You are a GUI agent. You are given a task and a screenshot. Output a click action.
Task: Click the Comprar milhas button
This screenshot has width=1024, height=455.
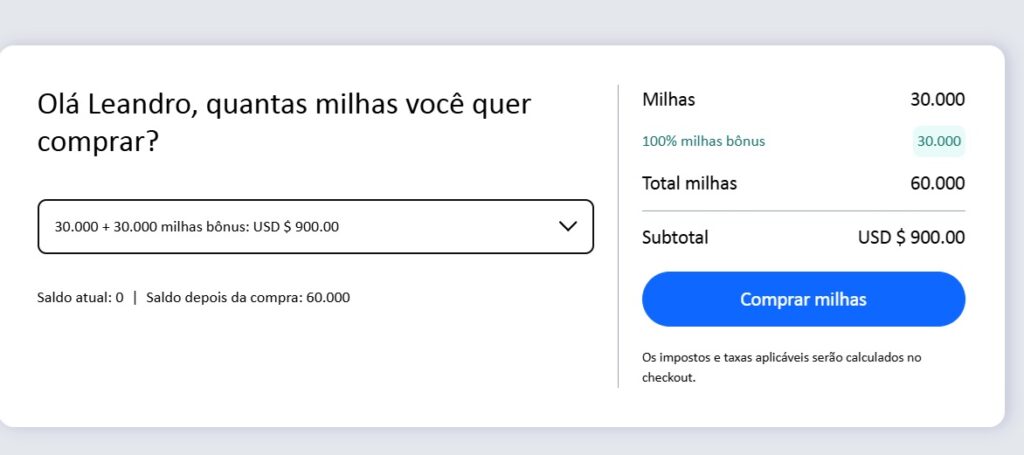[803, 299]
